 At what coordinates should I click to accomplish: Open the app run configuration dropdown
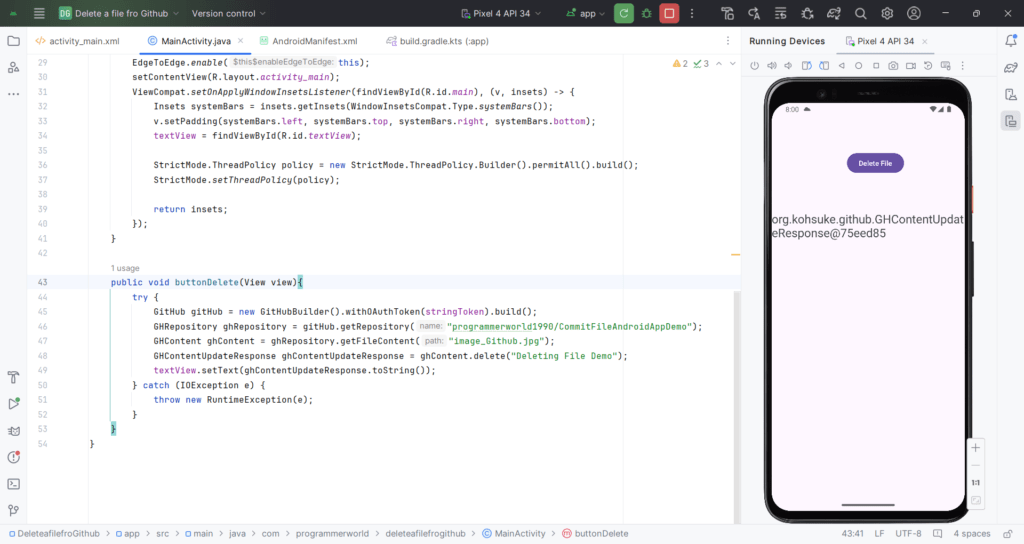(586, 13)
